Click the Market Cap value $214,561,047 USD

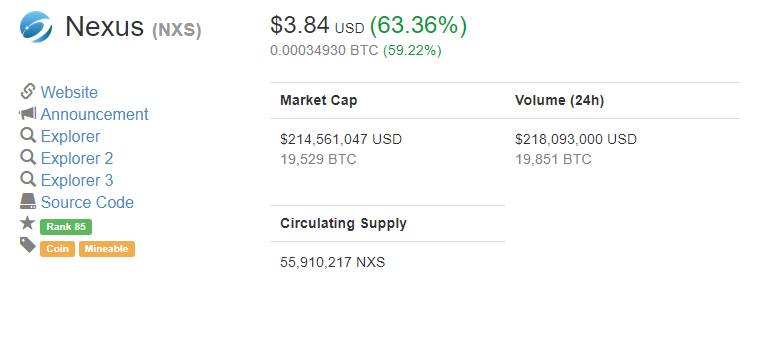pyautogui.click(x=341, y=139)
